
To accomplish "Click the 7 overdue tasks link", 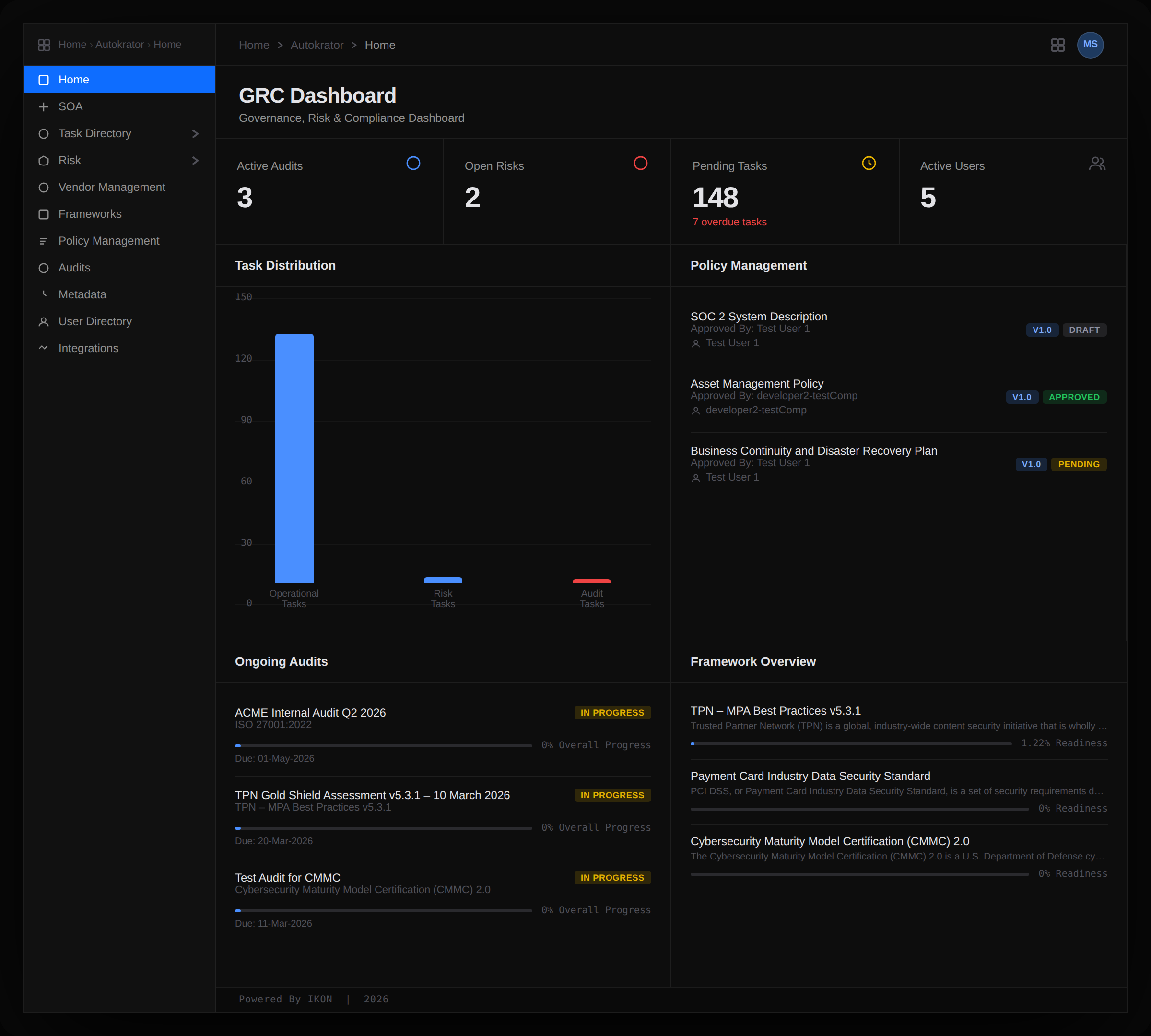I will click(x=730, y=222).
